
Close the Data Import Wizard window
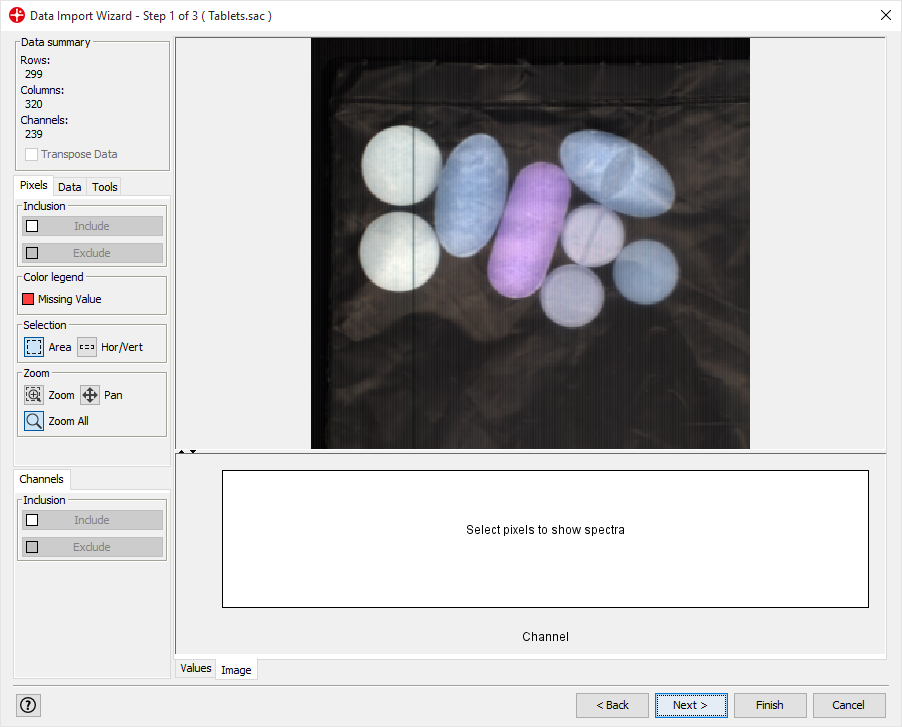pyautogui.click(x=885, y=16)
